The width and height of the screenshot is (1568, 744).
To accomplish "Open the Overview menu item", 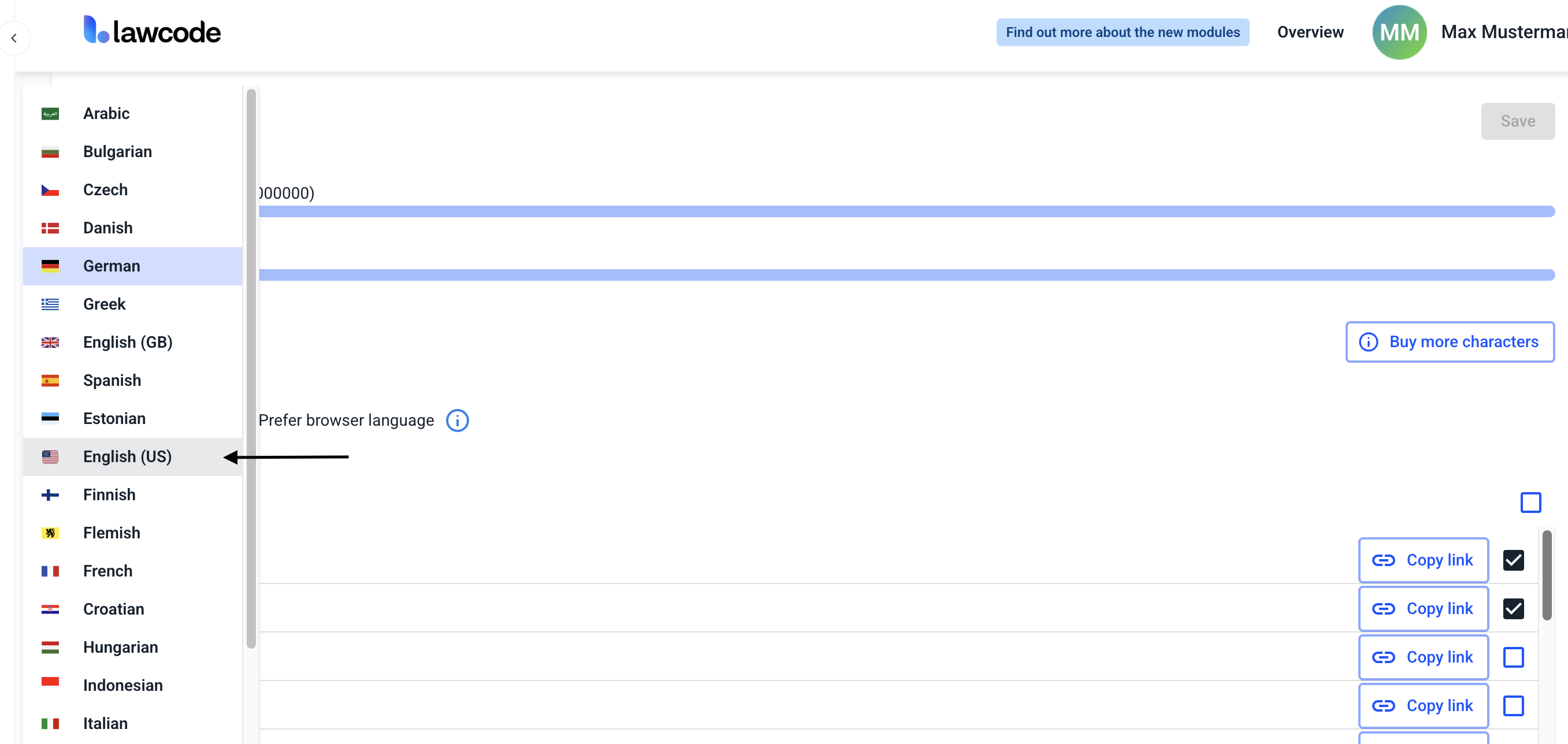I will click(x=1310, y=32).
